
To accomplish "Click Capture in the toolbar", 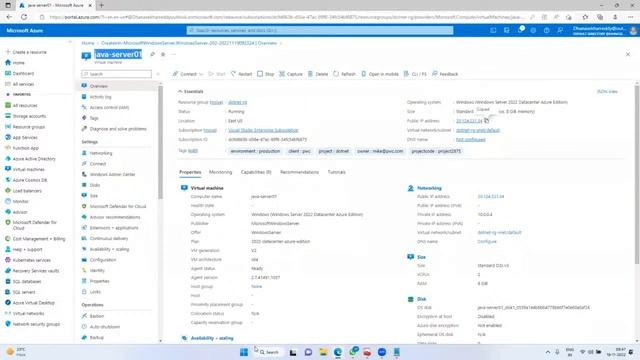I will point(291,74).
